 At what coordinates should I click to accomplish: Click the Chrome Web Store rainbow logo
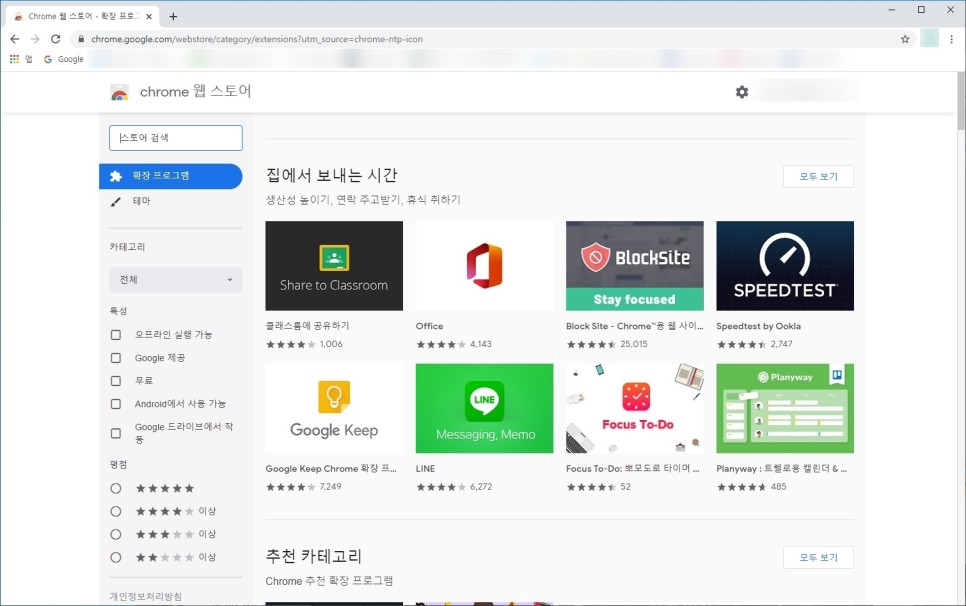(x=120, y=92)
